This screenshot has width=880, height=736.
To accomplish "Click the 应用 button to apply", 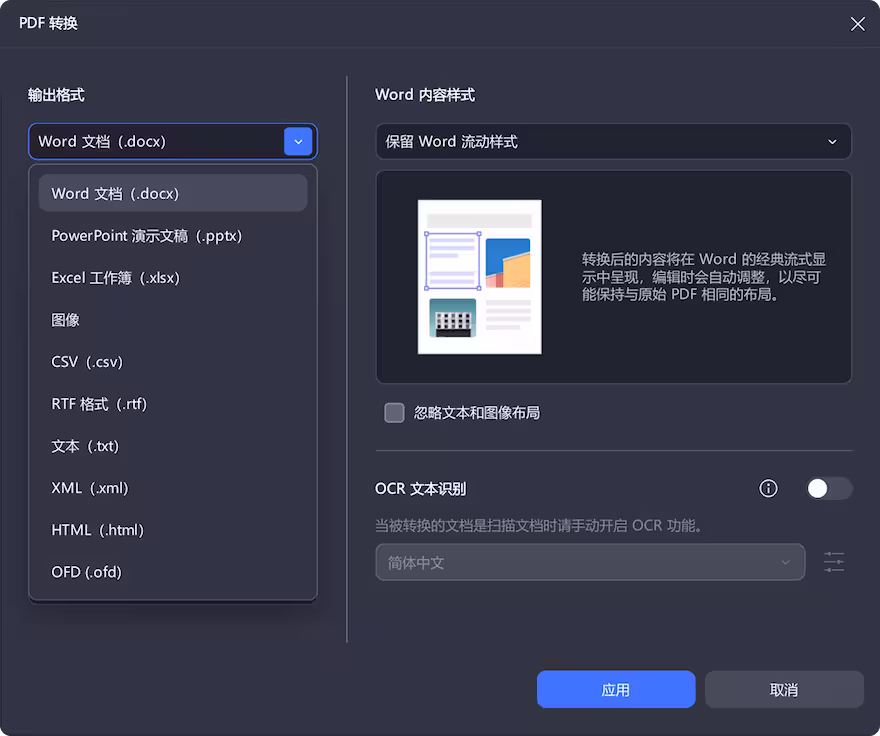I will [x=615, y=689].
